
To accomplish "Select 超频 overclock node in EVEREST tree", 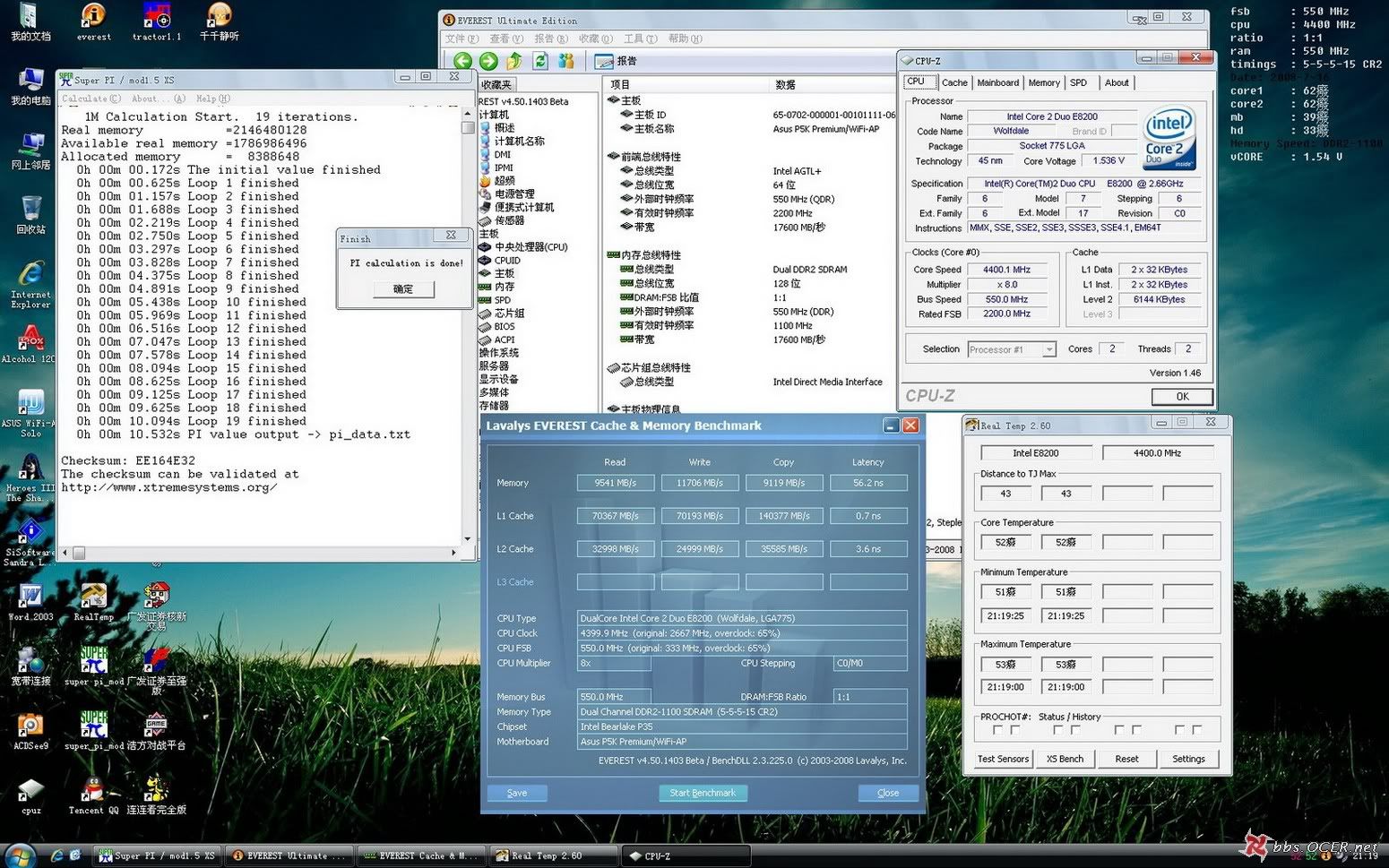I will (505, 180).
